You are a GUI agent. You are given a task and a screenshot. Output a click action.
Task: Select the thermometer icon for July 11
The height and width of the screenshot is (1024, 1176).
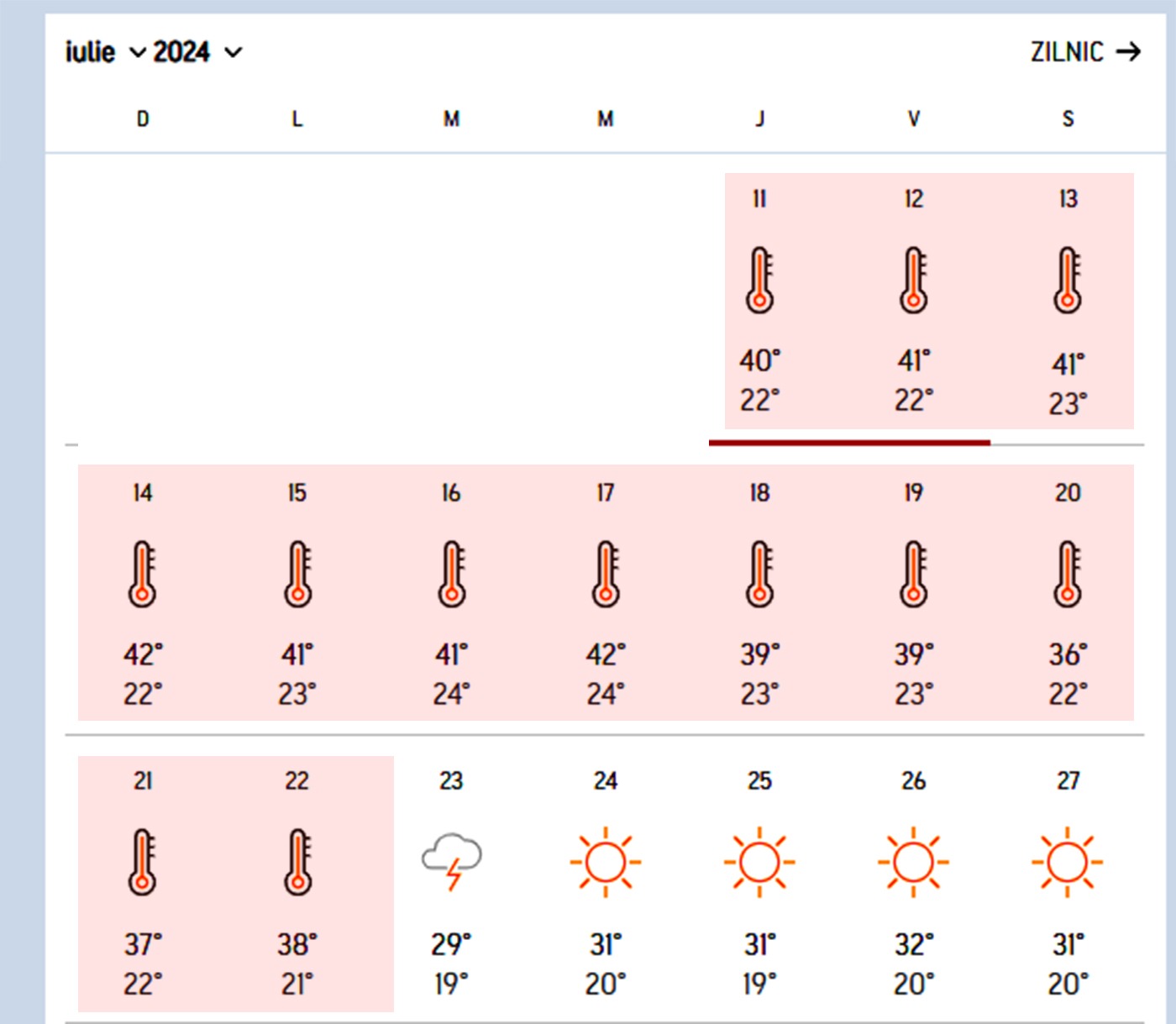coord(760,281)
